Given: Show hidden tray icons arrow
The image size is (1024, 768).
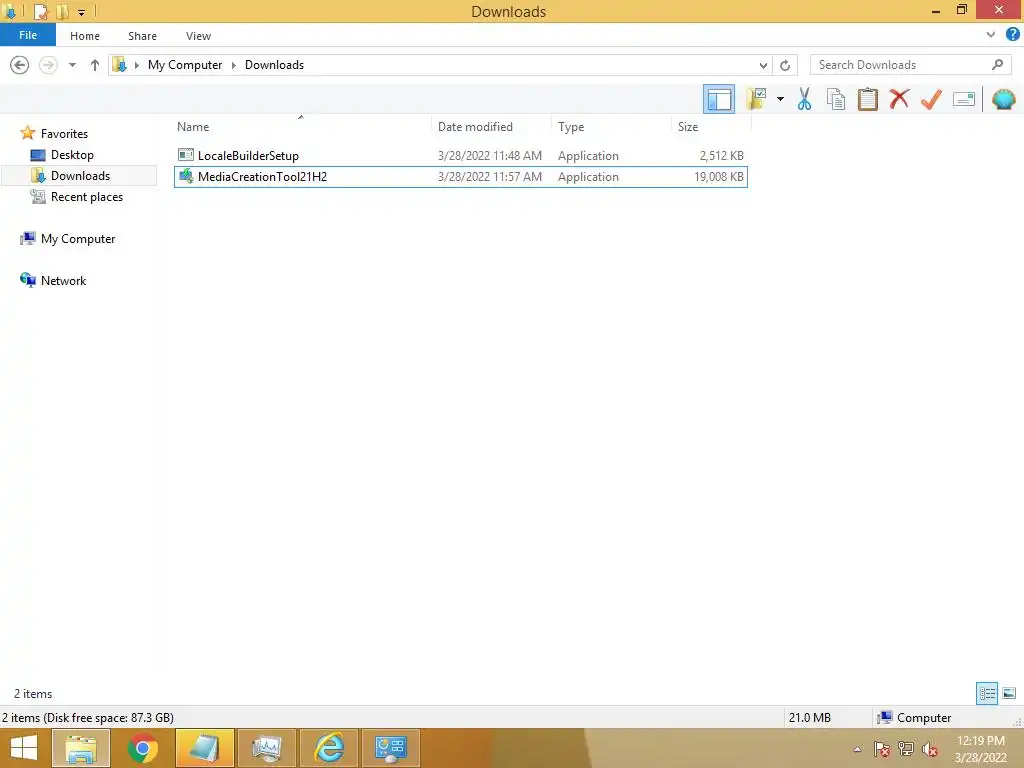Looking at the screenshot, I should tap(857, 749).
